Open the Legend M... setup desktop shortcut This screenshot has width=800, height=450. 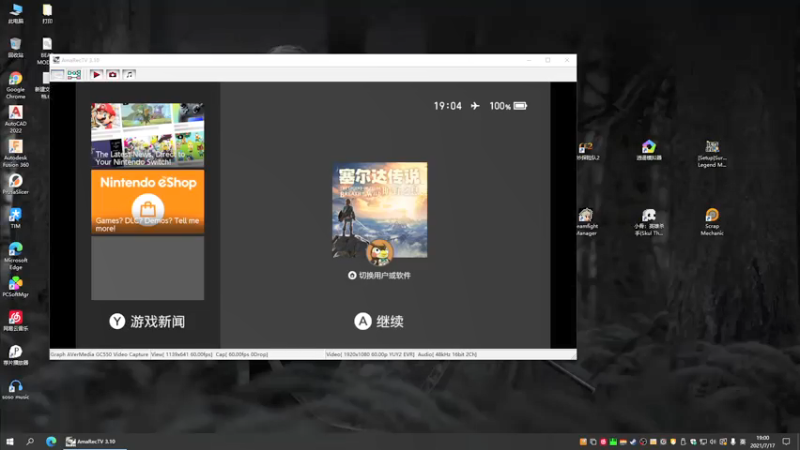point(712,154)
